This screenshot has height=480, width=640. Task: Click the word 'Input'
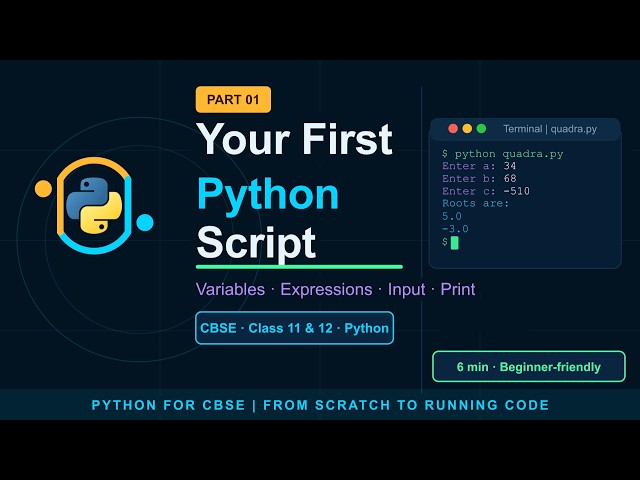pyautogui.click(x=407, y=289)
